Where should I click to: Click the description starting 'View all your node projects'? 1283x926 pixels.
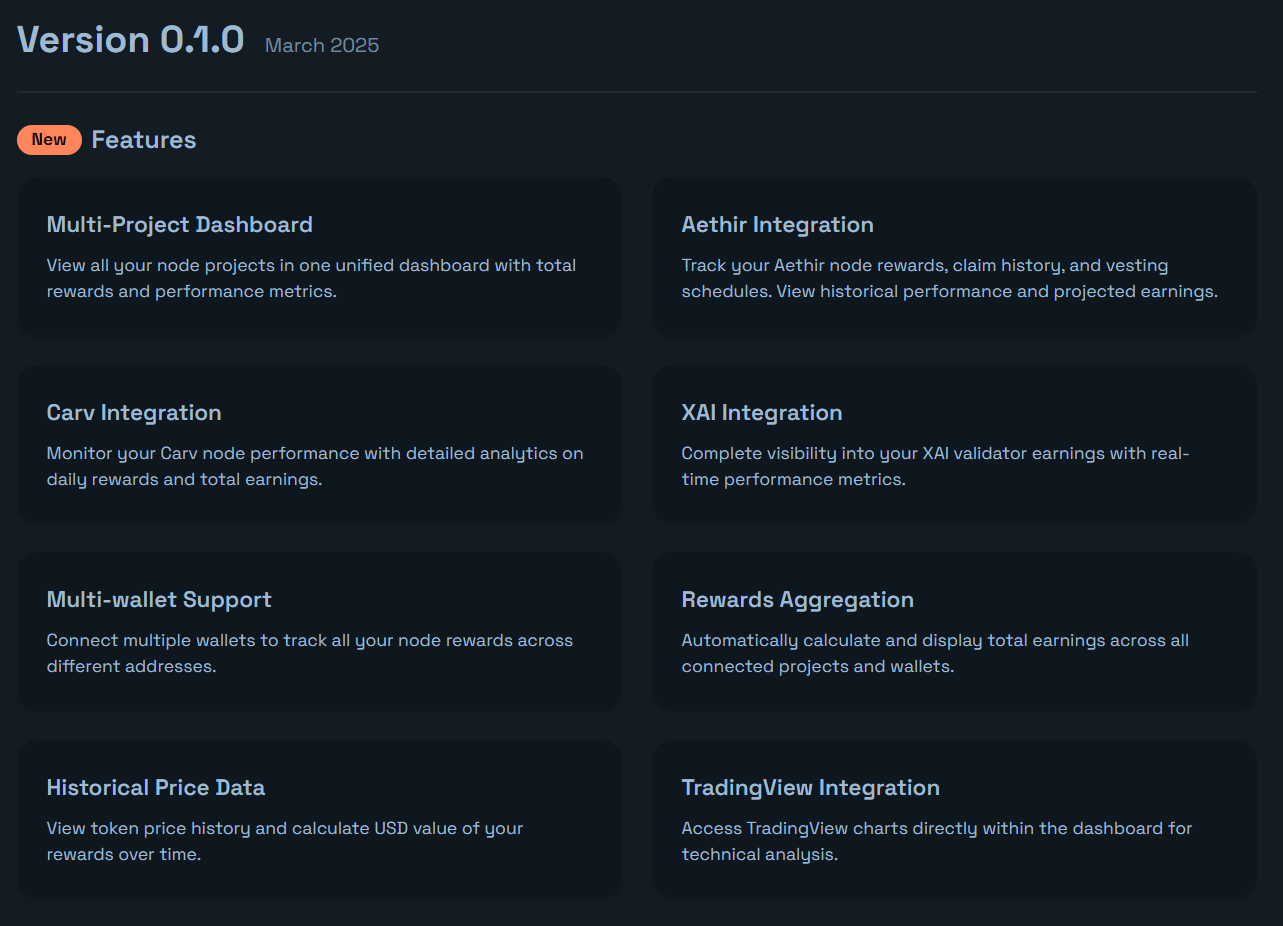(x=312, y=279)
